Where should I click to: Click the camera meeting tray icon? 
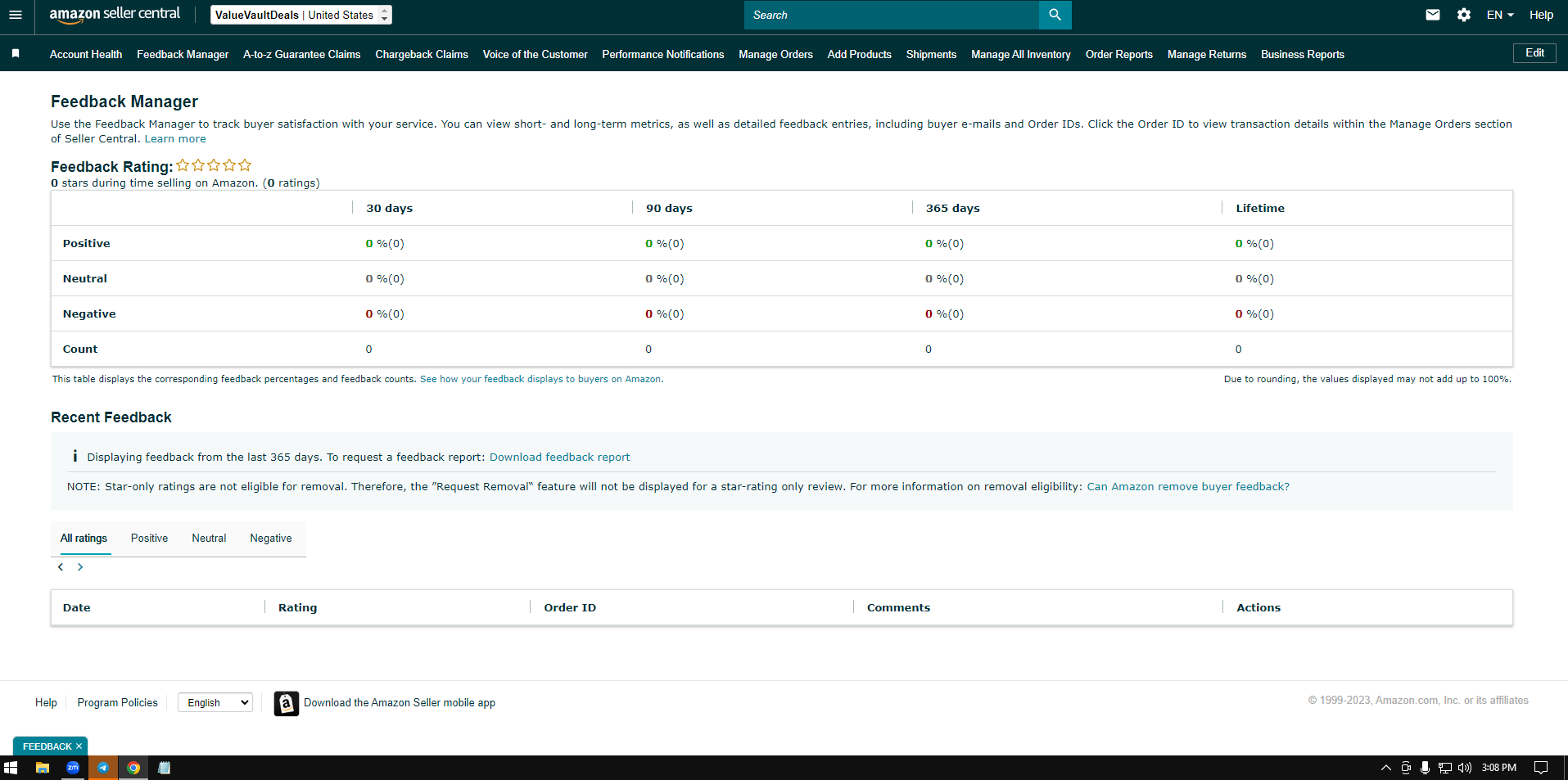pos(1406,768)
